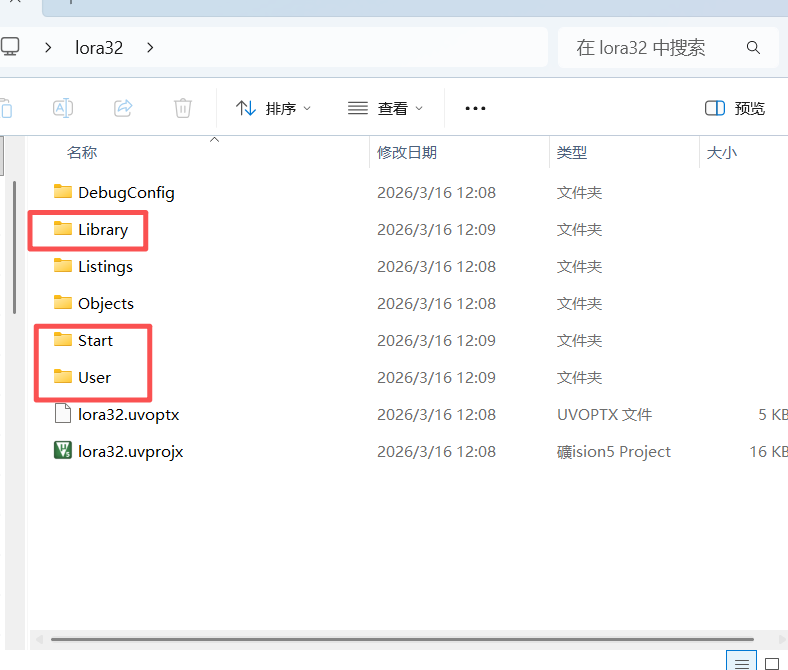Open the 查看 view dropdown

click(x=385, y=108)
